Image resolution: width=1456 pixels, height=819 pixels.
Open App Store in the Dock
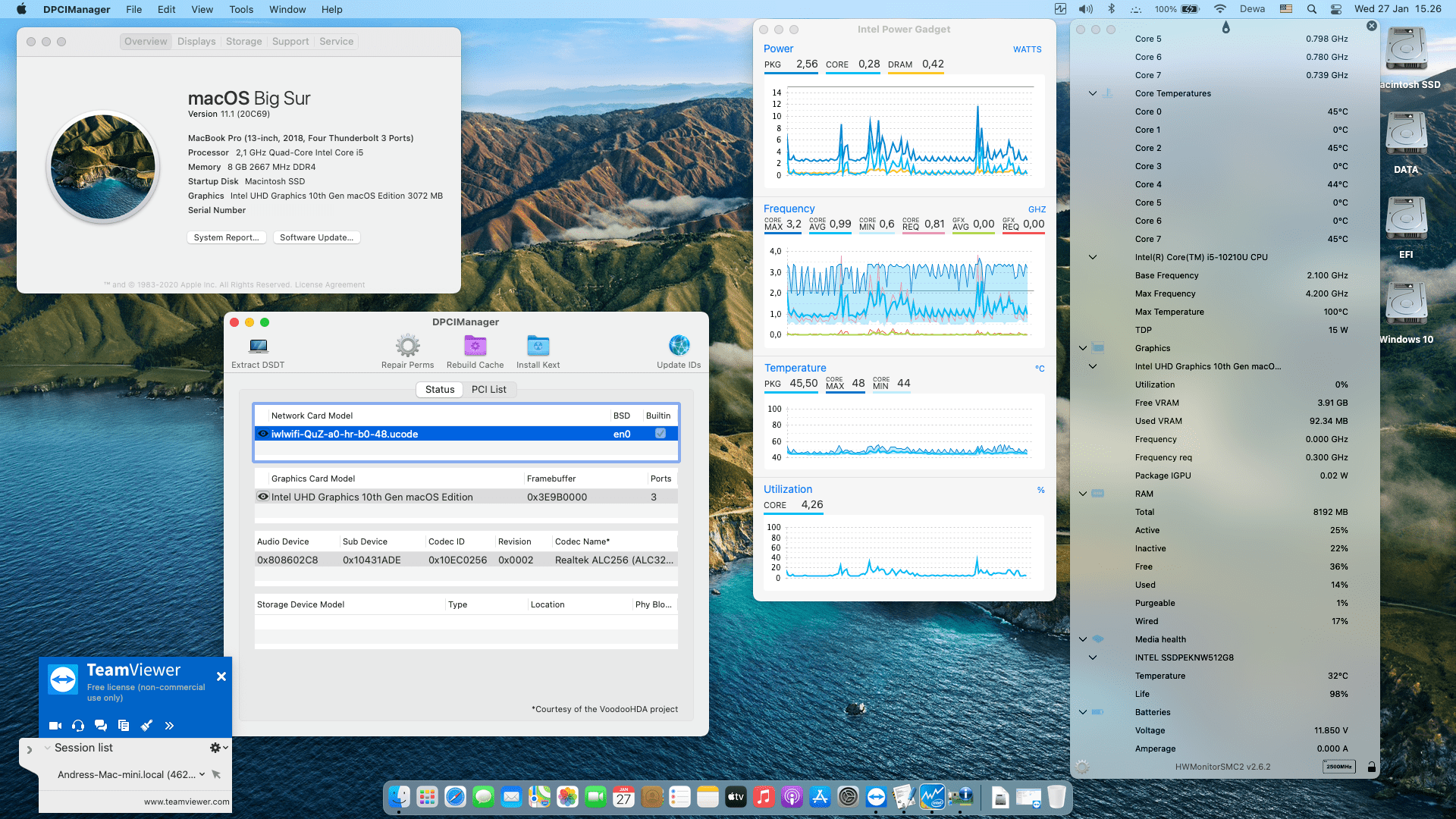pos(820,796)
